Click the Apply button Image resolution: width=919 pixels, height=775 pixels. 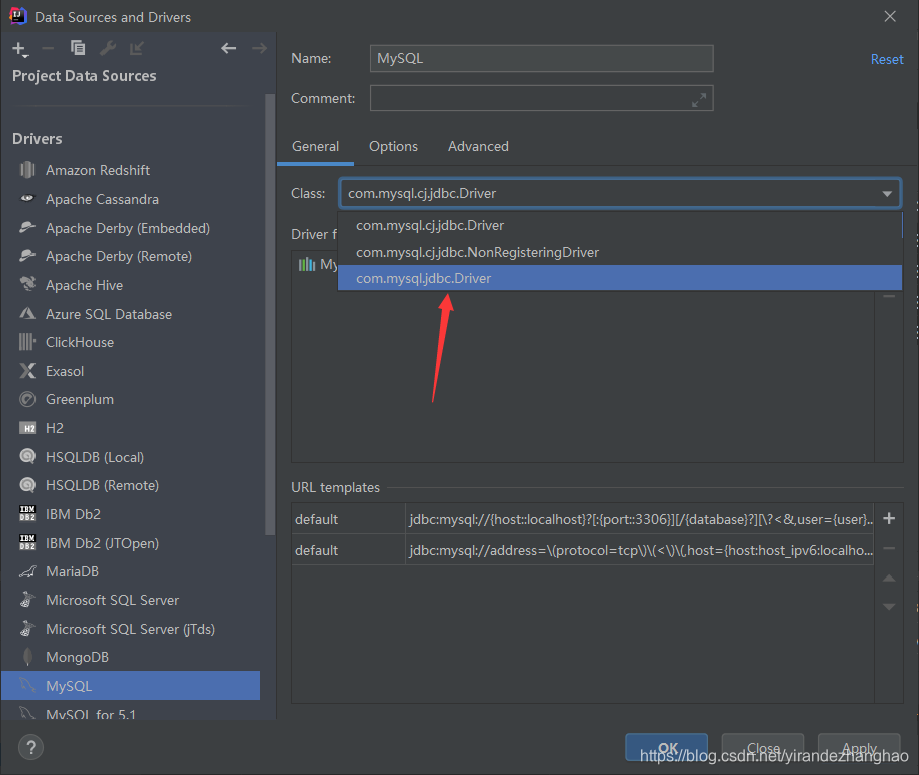pos(859,747)
